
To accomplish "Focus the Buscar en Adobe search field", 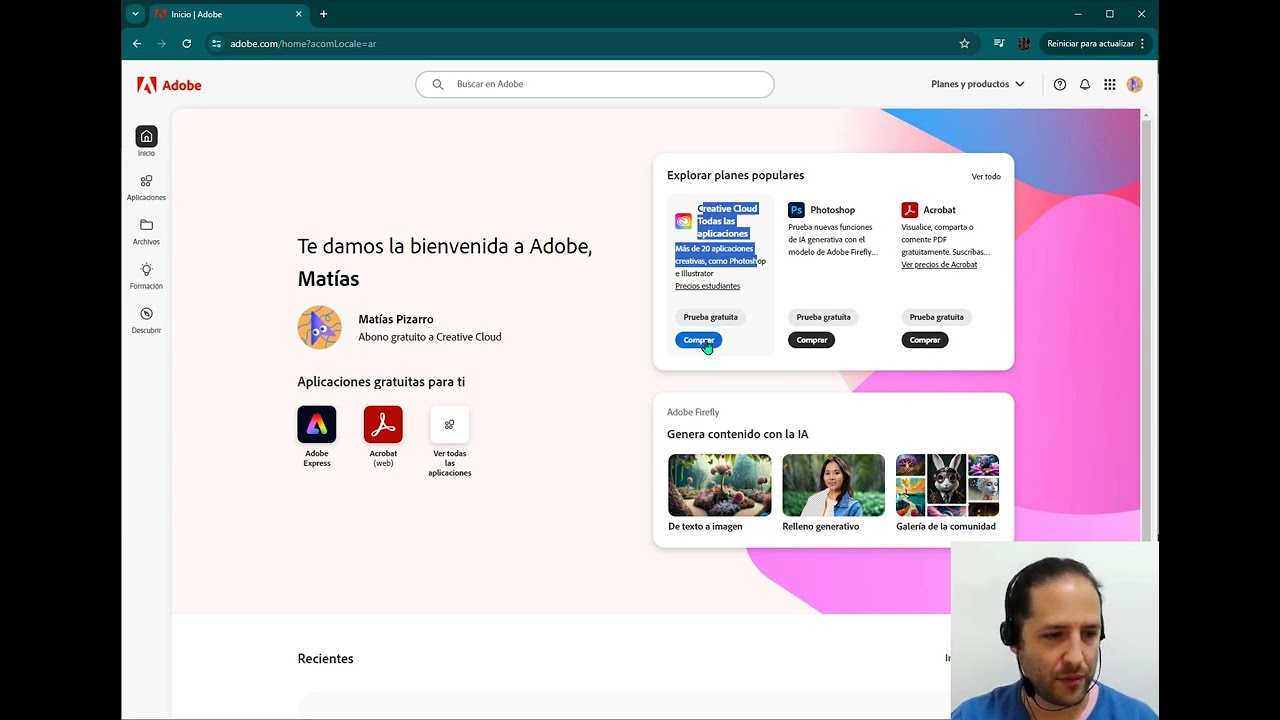I will 595,84.
